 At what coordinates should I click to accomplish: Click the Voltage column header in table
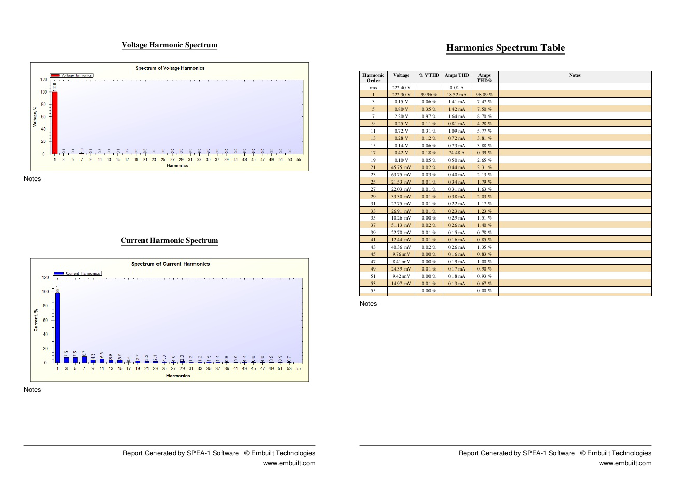coord(401,75)
